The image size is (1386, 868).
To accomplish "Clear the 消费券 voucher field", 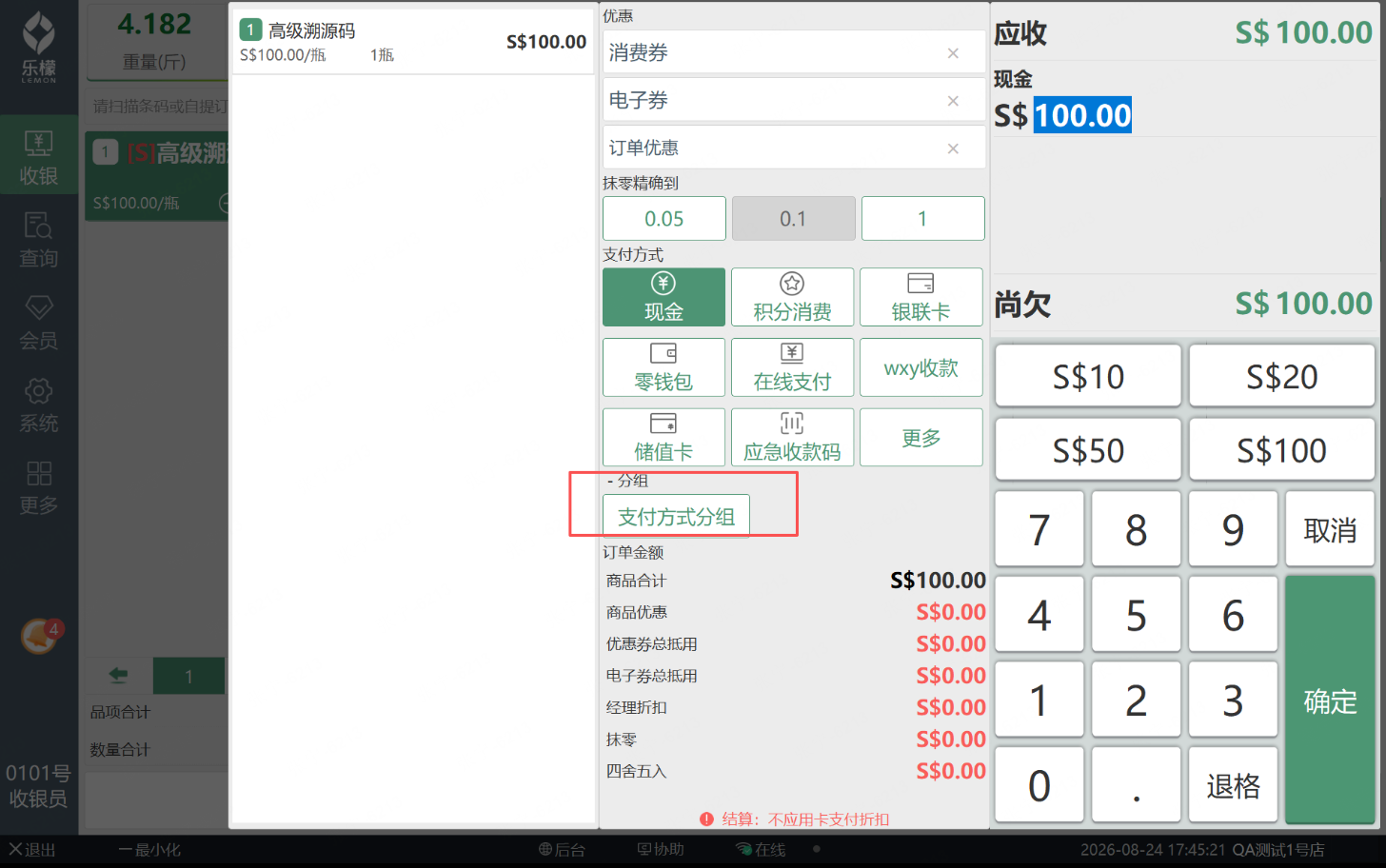I will [953, 53].
